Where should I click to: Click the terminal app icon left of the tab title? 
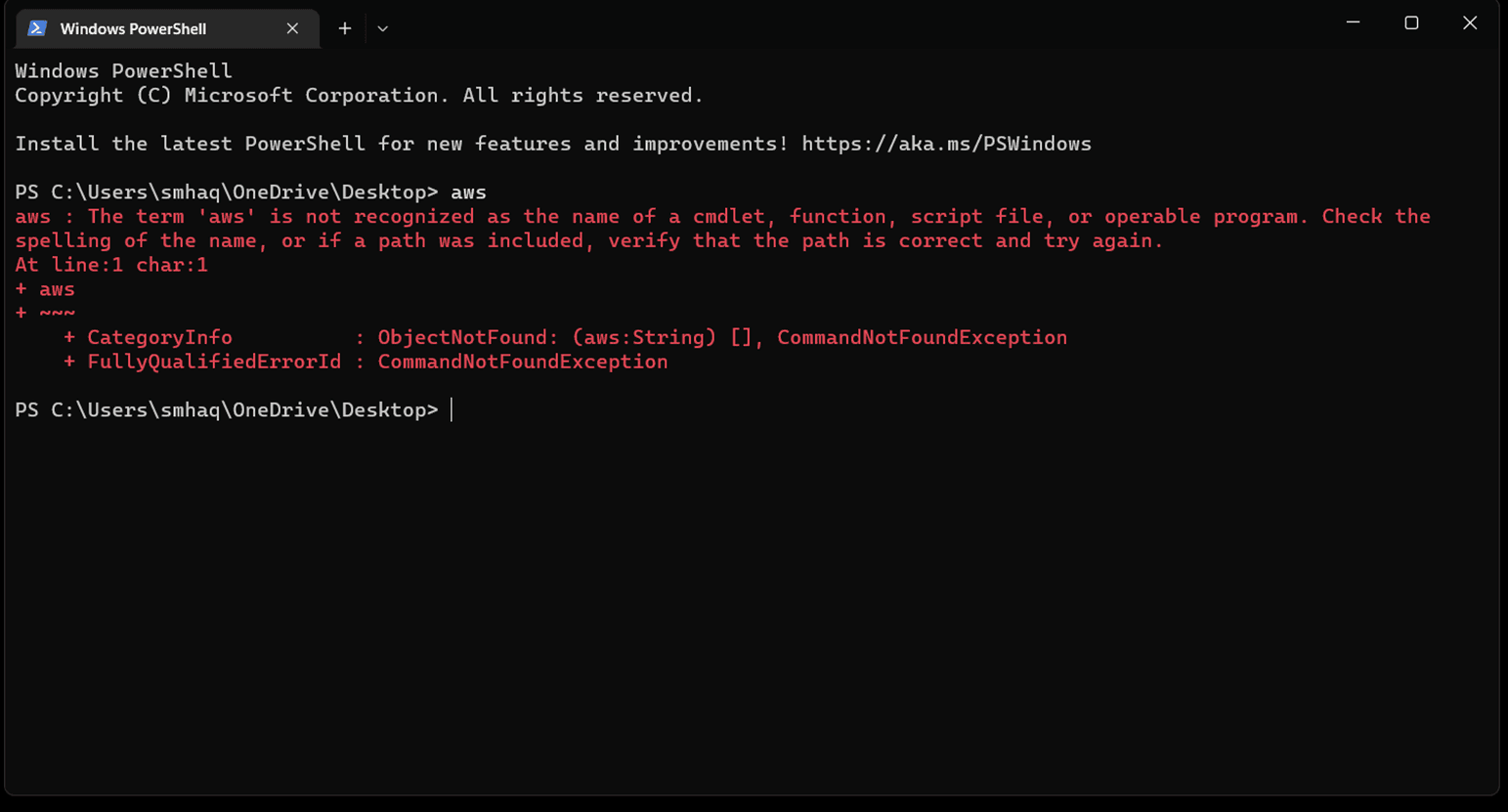pyautogui.click(x=36, y=28)
